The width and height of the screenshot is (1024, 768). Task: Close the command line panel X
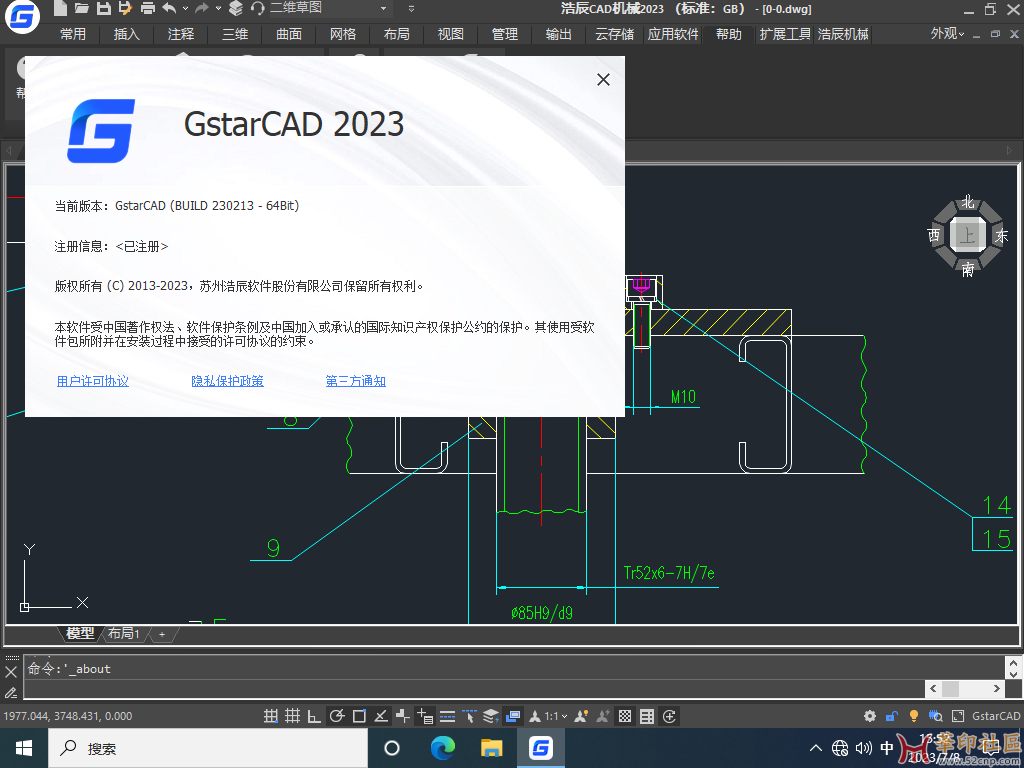[x=11, y=671]
